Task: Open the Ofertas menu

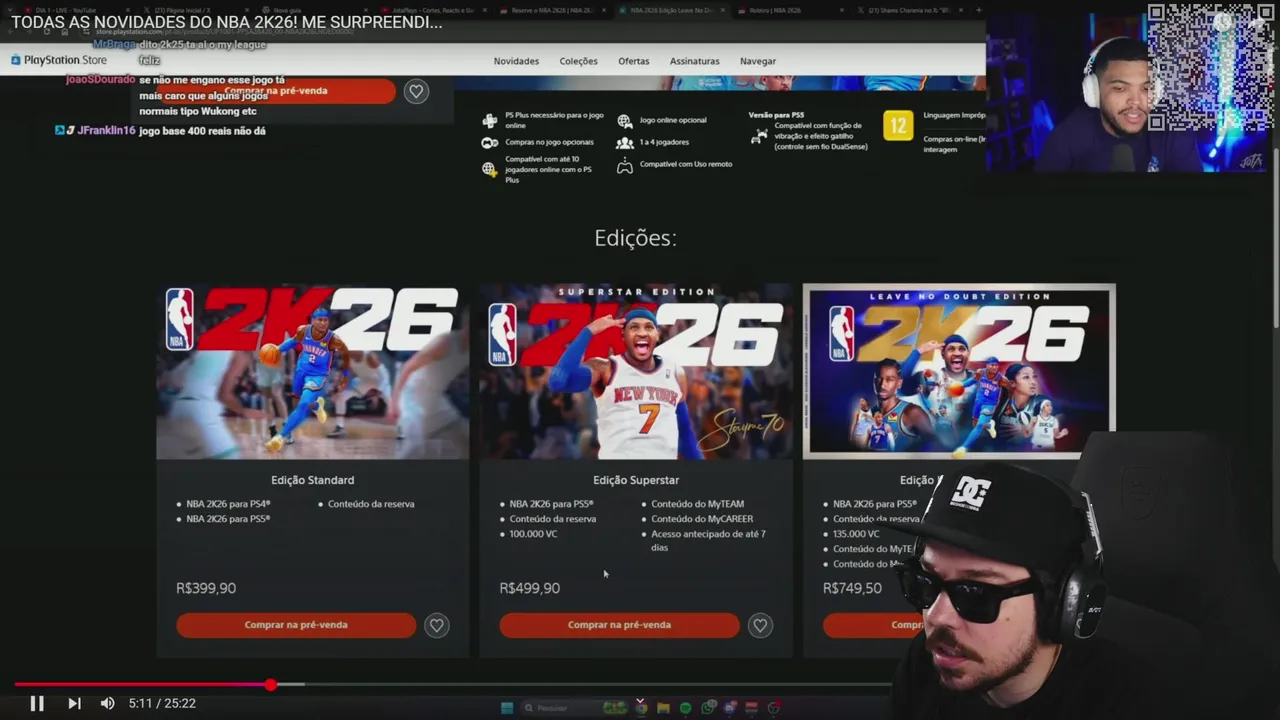Action: (633, 61)
